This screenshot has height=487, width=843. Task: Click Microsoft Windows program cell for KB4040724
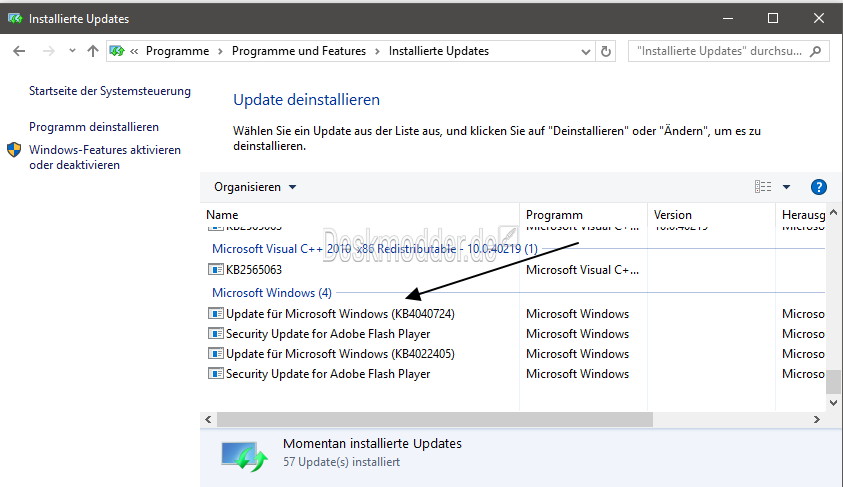click(577, 314)
